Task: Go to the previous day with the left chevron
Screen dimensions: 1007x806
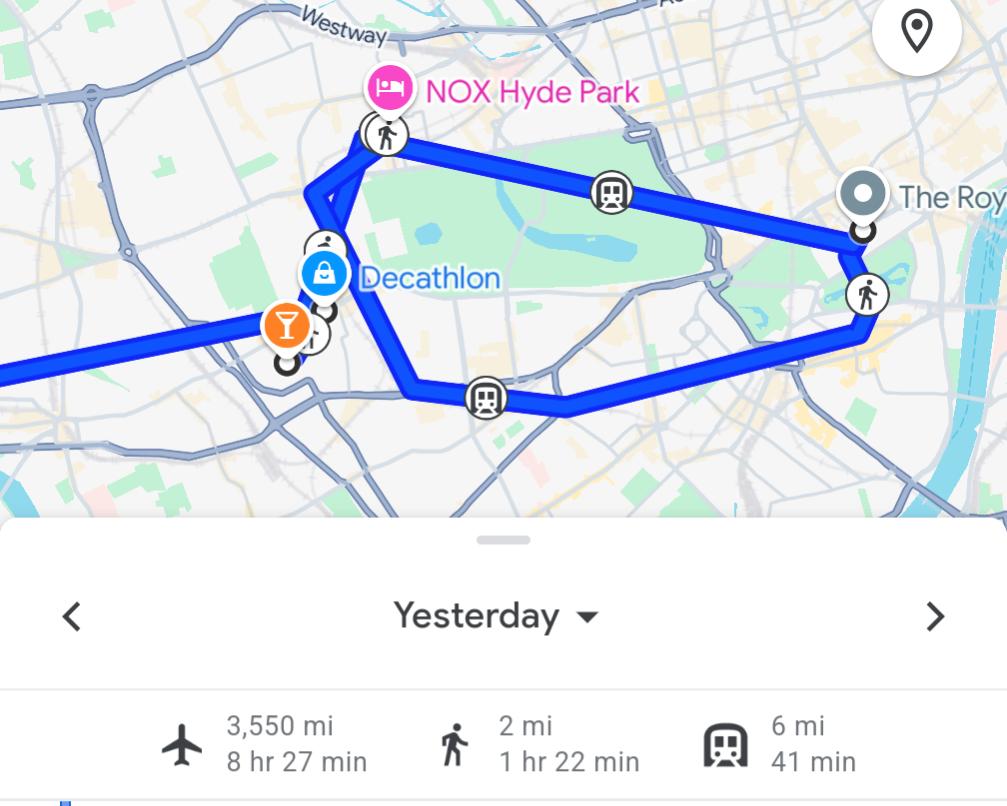Action: click(x=71, y=617)
